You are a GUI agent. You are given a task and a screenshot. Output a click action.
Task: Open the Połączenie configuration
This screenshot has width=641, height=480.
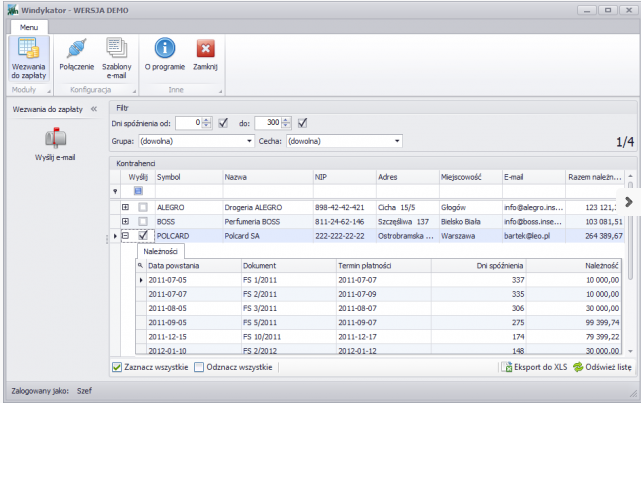[x=76, y=54]
